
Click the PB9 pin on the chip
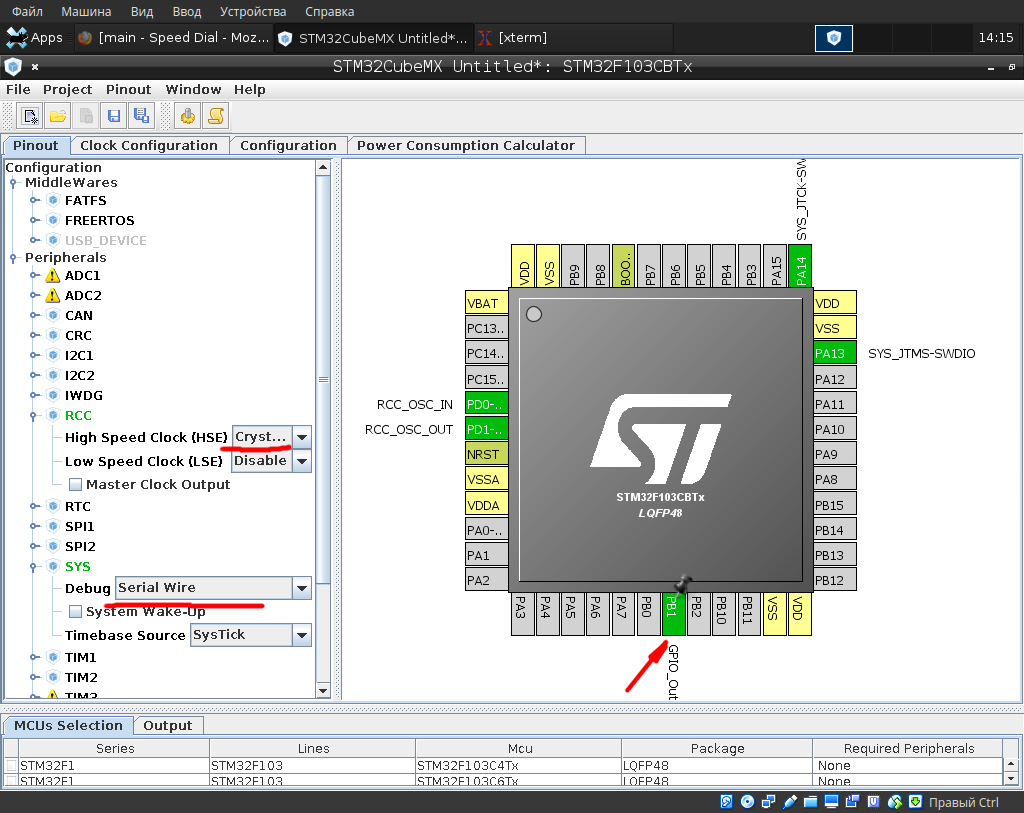573,266
